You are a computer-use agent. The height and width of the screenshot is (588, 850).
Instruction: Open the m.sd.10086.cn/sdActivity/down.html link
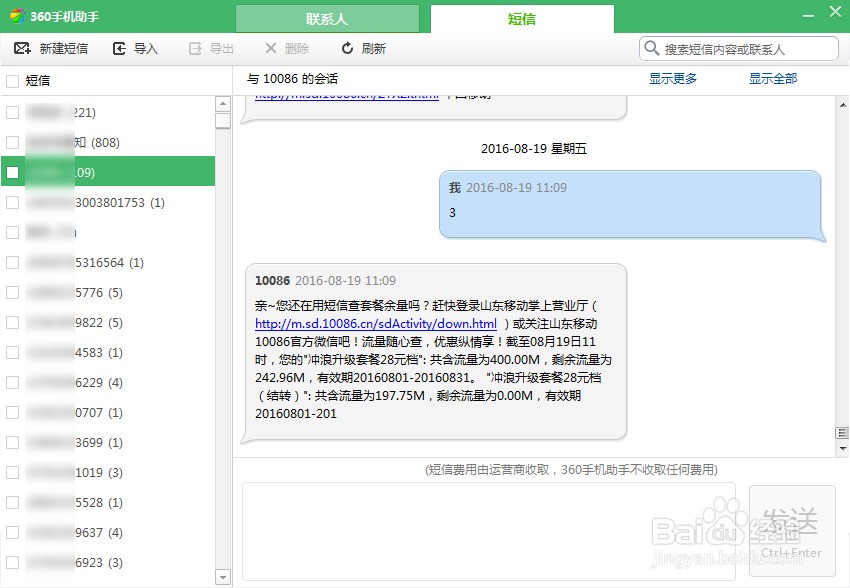pos(376,324)
